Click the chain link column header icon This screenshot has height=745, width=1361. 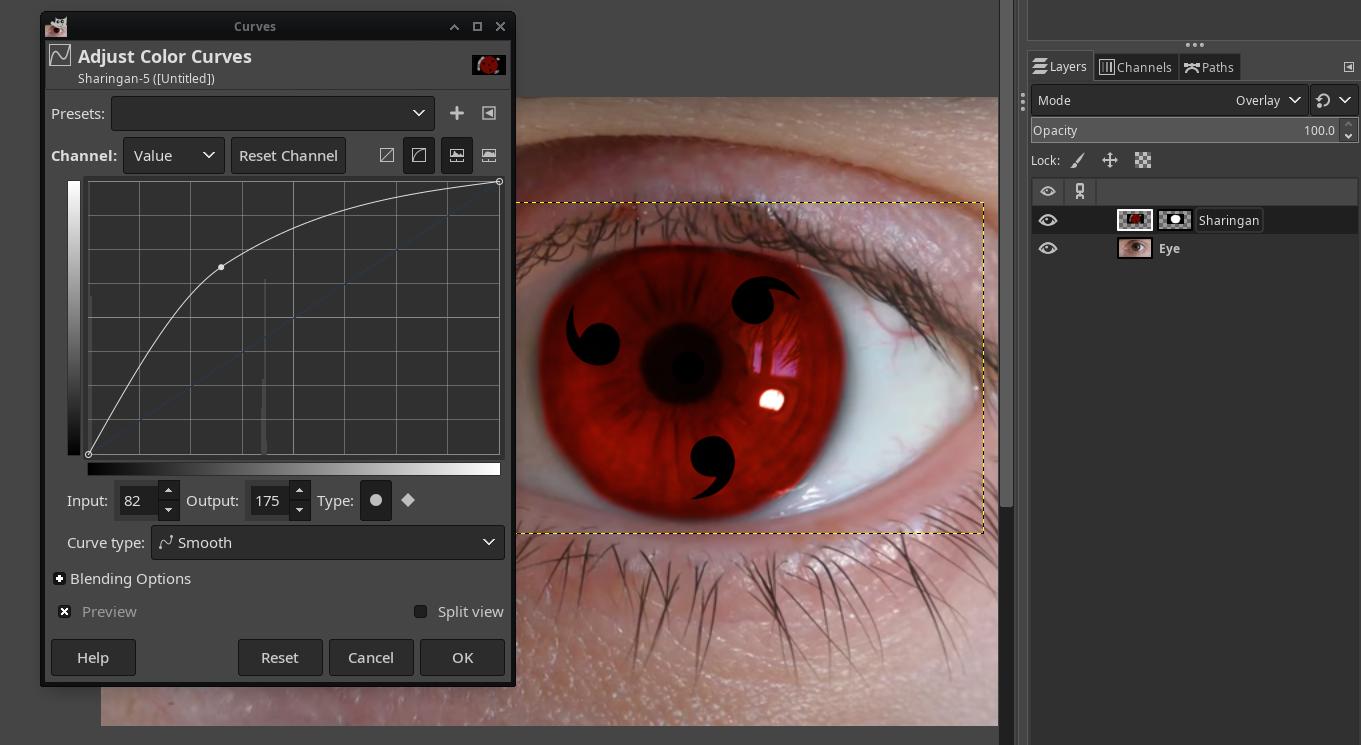1080,191
